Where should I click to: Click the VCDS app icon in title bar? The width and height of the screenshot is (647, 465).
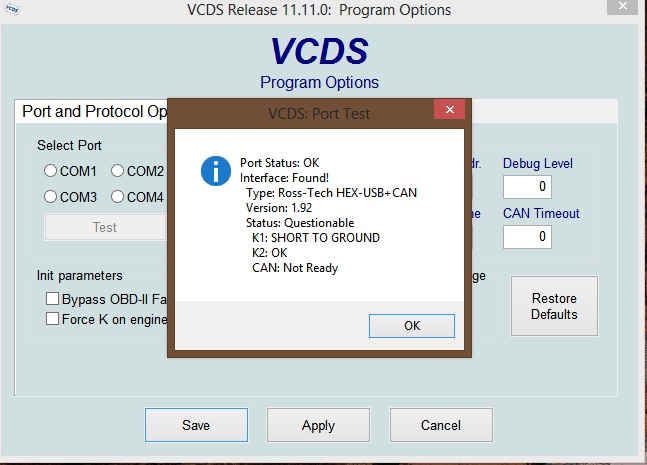click(12, 9)
